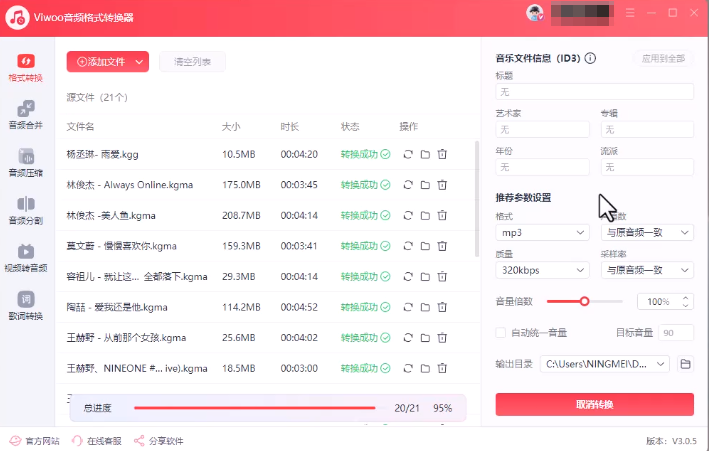Screen dimensions: 709x451
Task: Enable the 自动统一音量 checkbox
Action: point(501,332)
